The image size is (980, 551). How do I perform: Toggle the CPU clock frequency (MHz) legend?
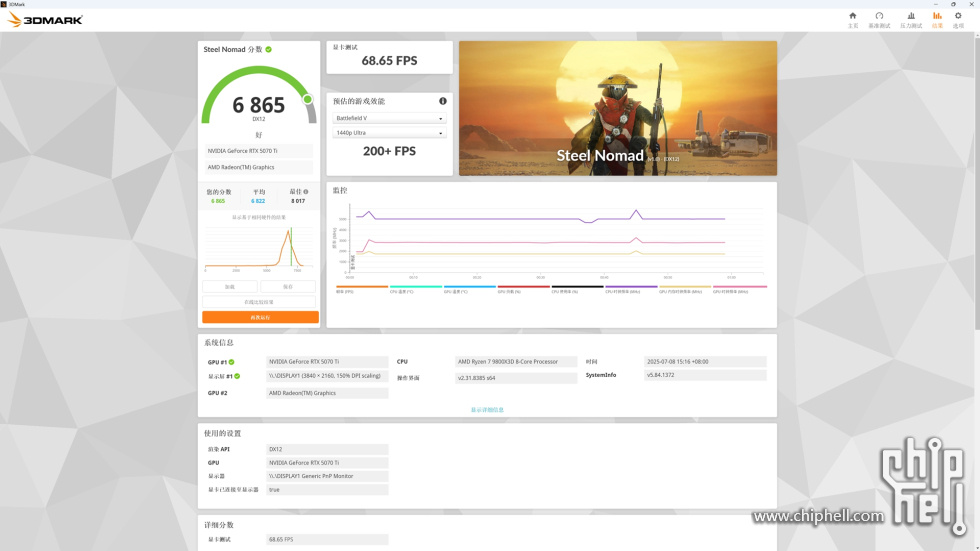631,289
